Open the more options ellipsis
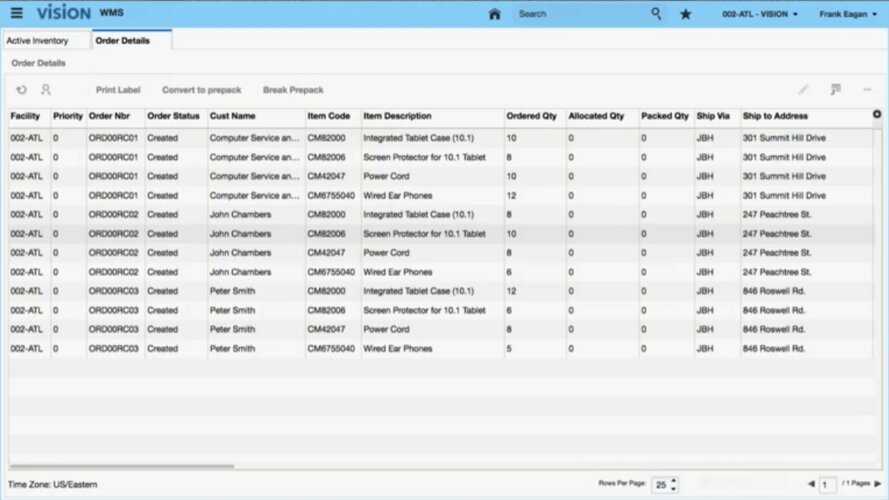The height and width of the screenshot is (500, 889). (867, 90)
